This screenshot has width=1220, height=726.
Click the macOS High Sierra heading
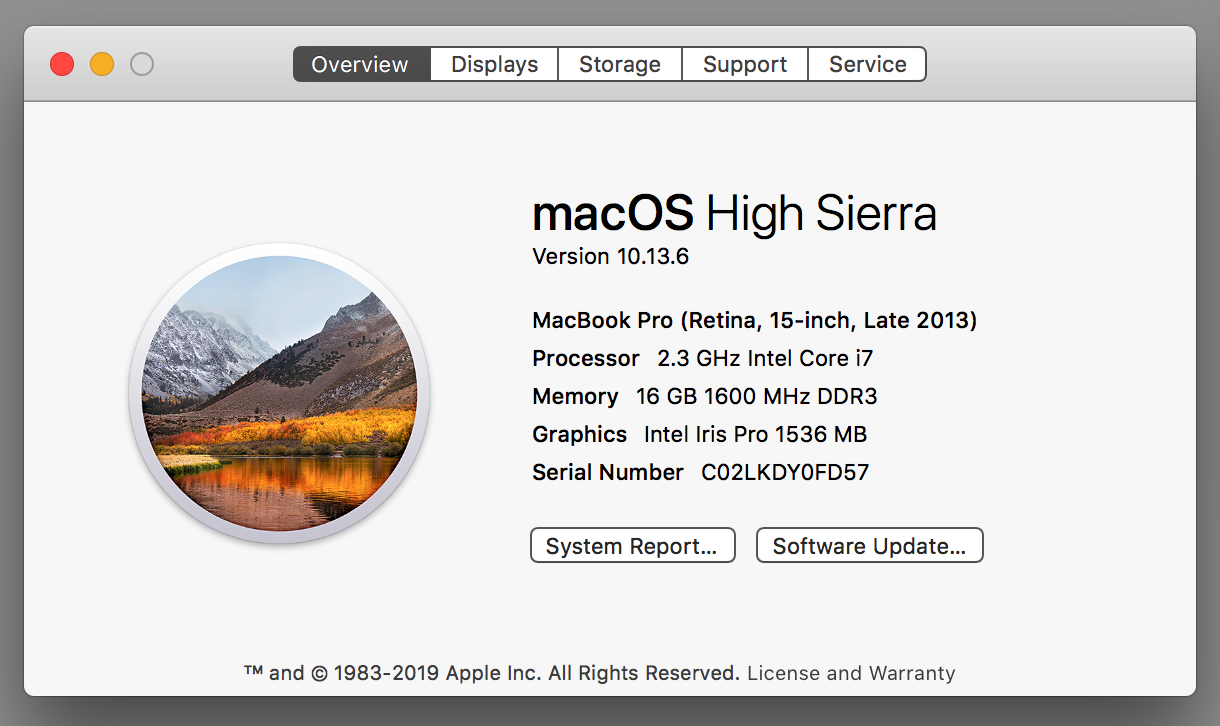point(734,213)
